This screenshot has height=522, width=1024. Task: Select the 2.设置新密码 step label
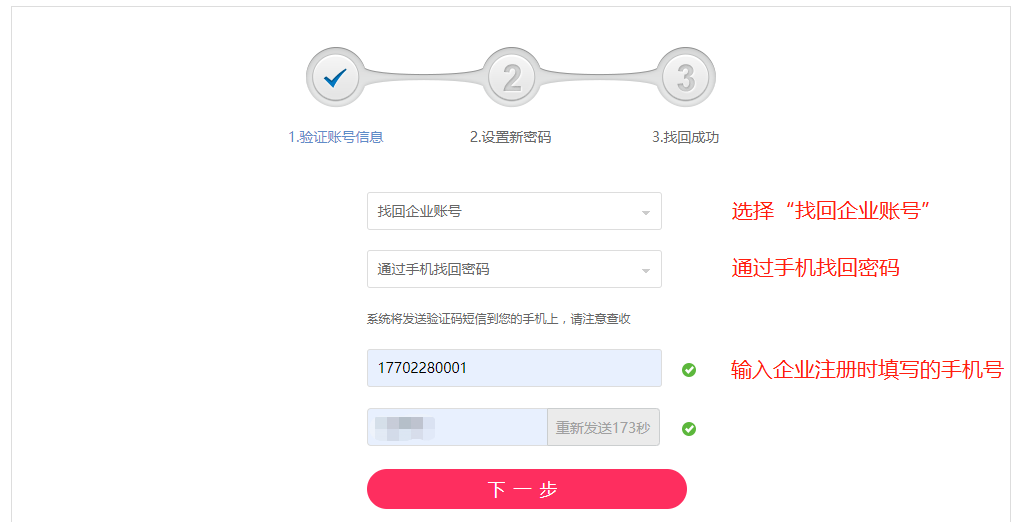point(511,138)
